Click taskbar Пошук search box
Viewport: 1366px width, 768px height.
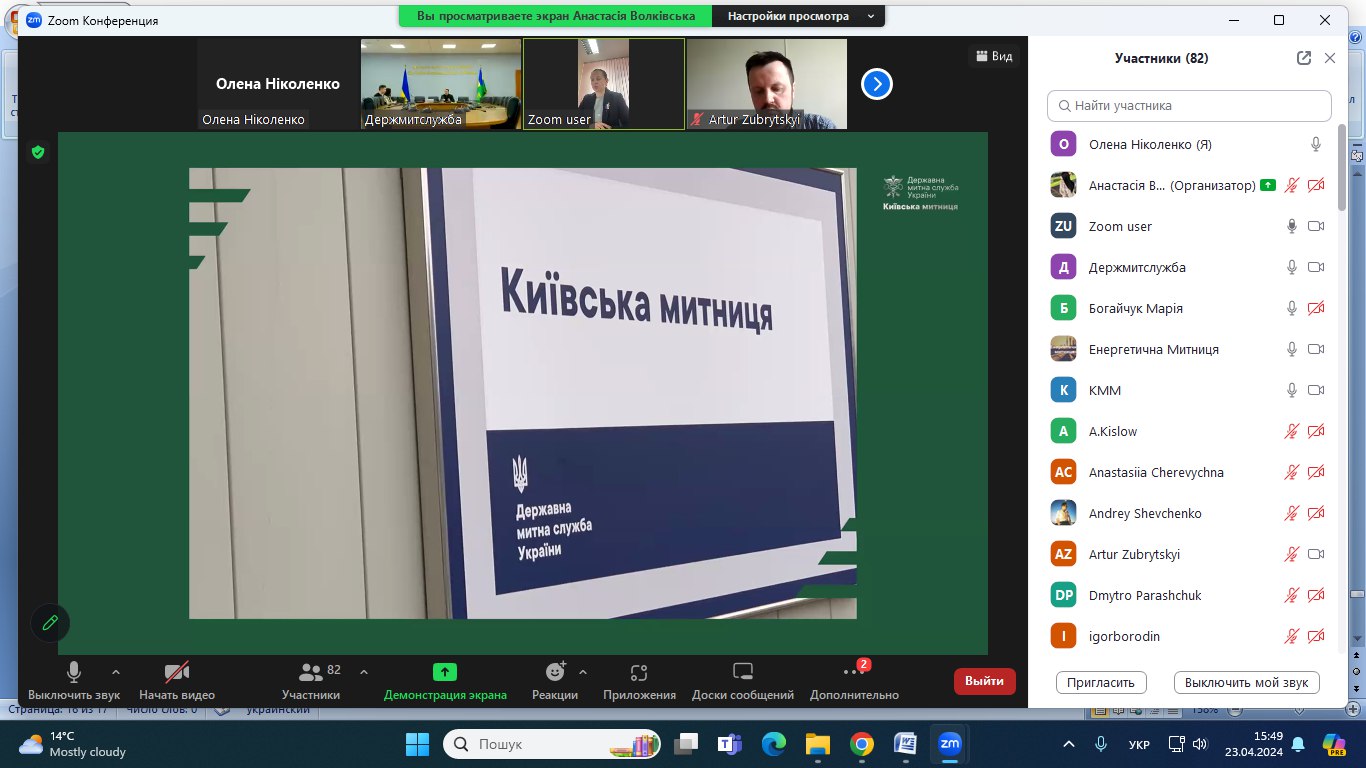coord(552,744)
